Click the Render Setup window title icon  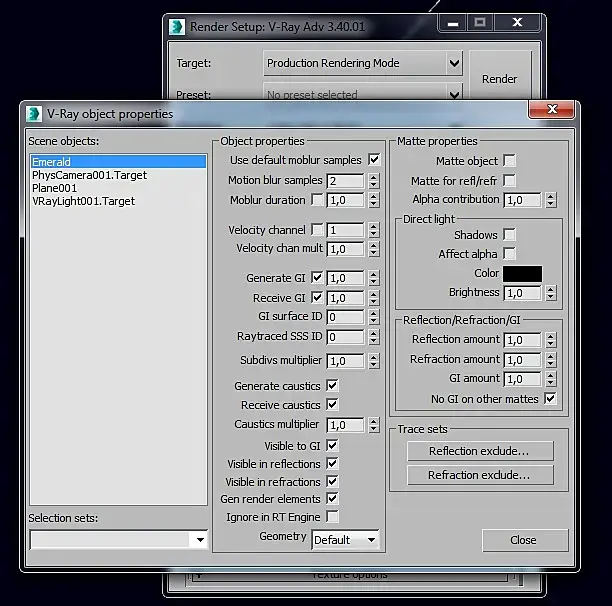coord(177,27)
